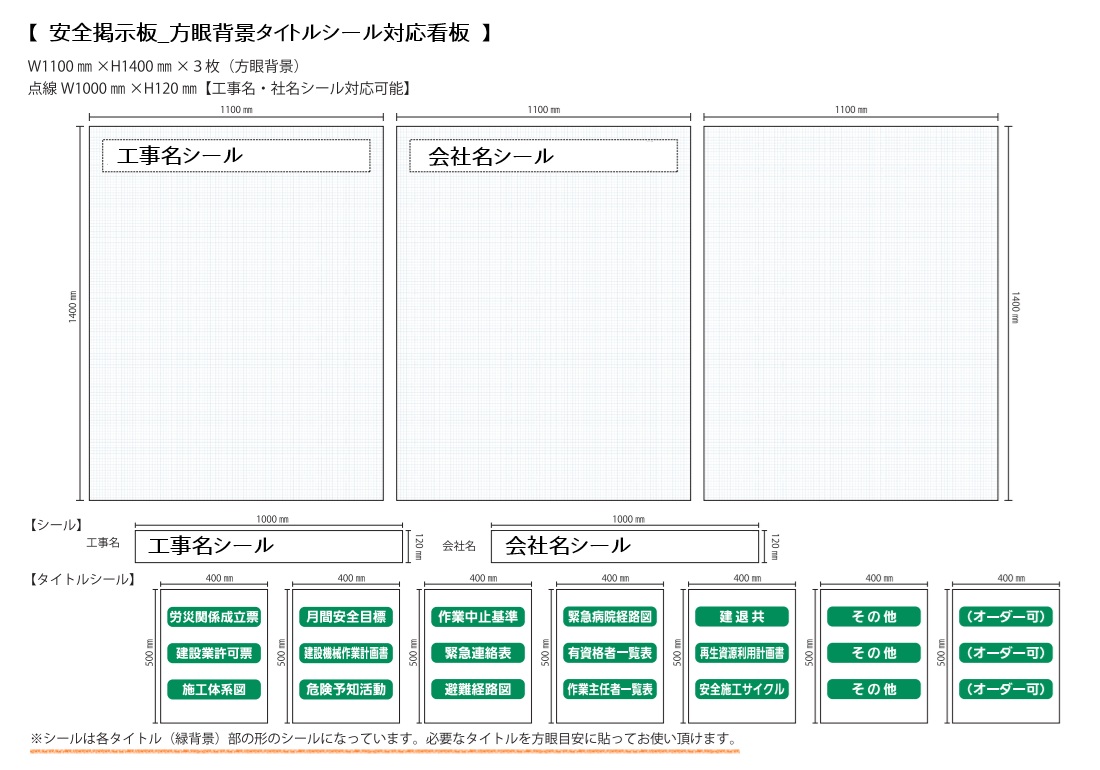Select the 1000mm 工事名シール sample in シール section

(x=268, y=546)
